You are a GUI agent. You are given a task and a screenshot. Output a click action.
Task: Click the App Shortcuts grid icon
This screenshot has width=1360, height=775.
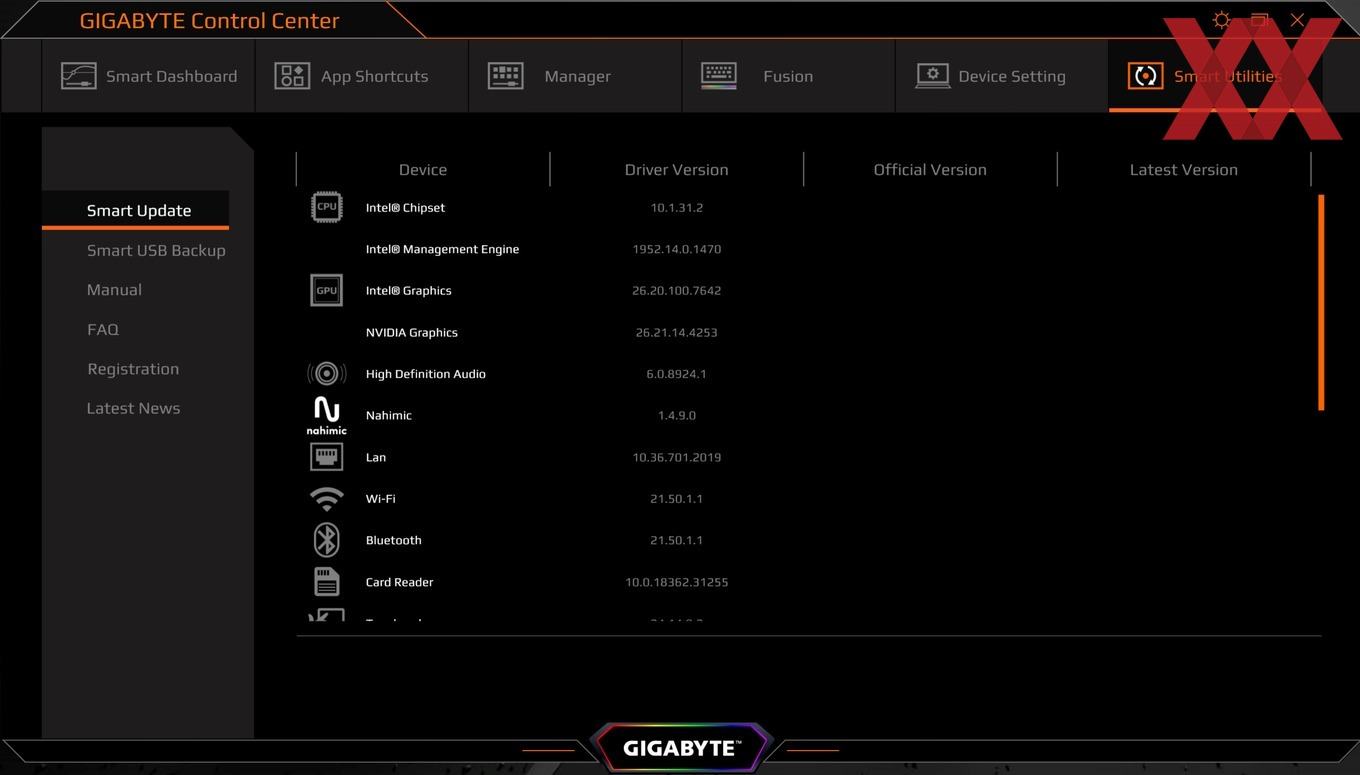292,76
